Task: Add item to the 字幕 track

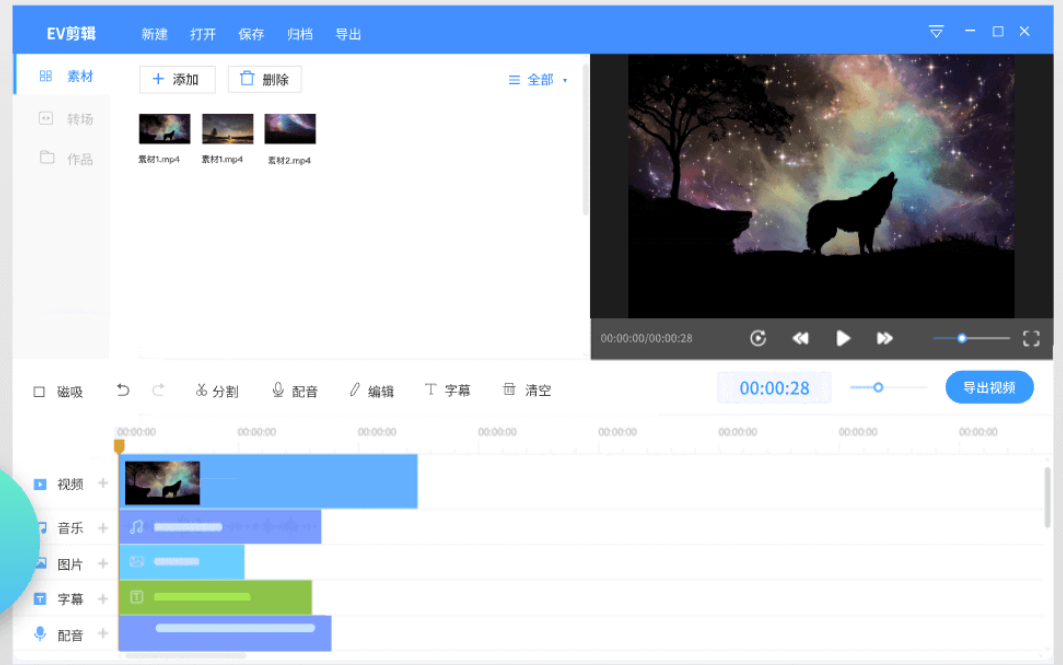Action: (103, 599)
